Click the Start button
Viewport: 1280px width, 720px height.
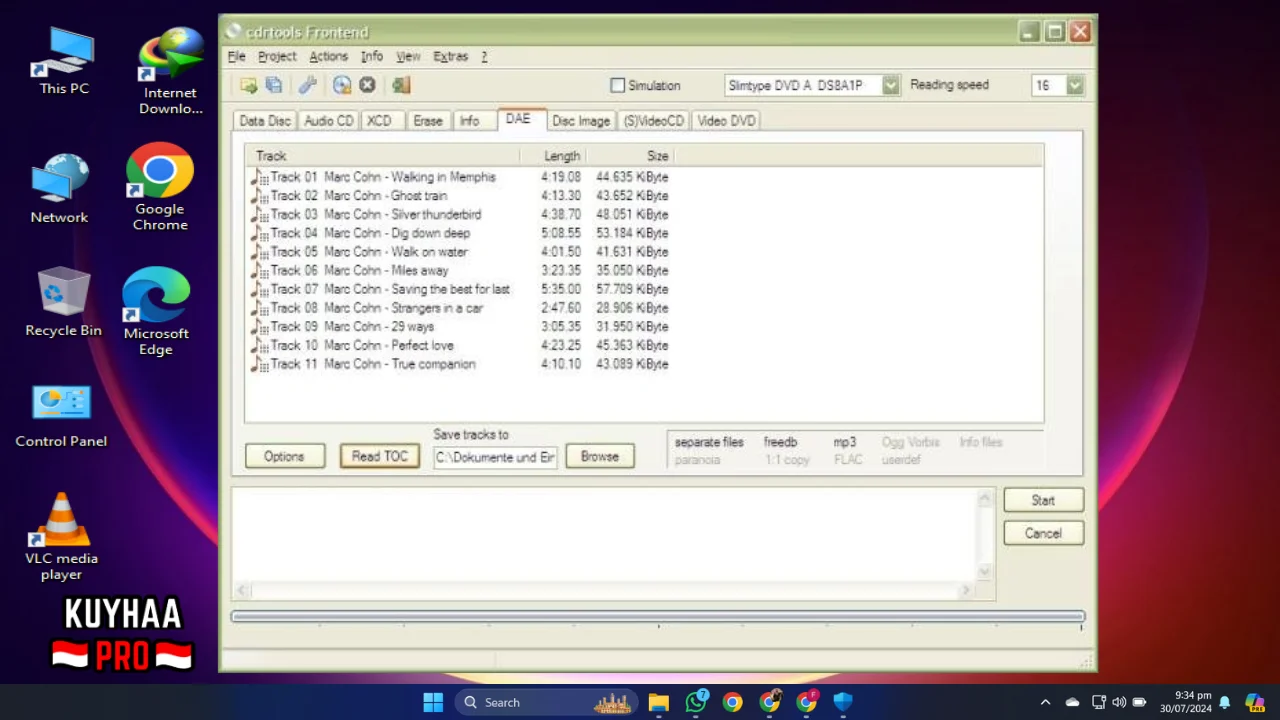(x=1043, y=500)
